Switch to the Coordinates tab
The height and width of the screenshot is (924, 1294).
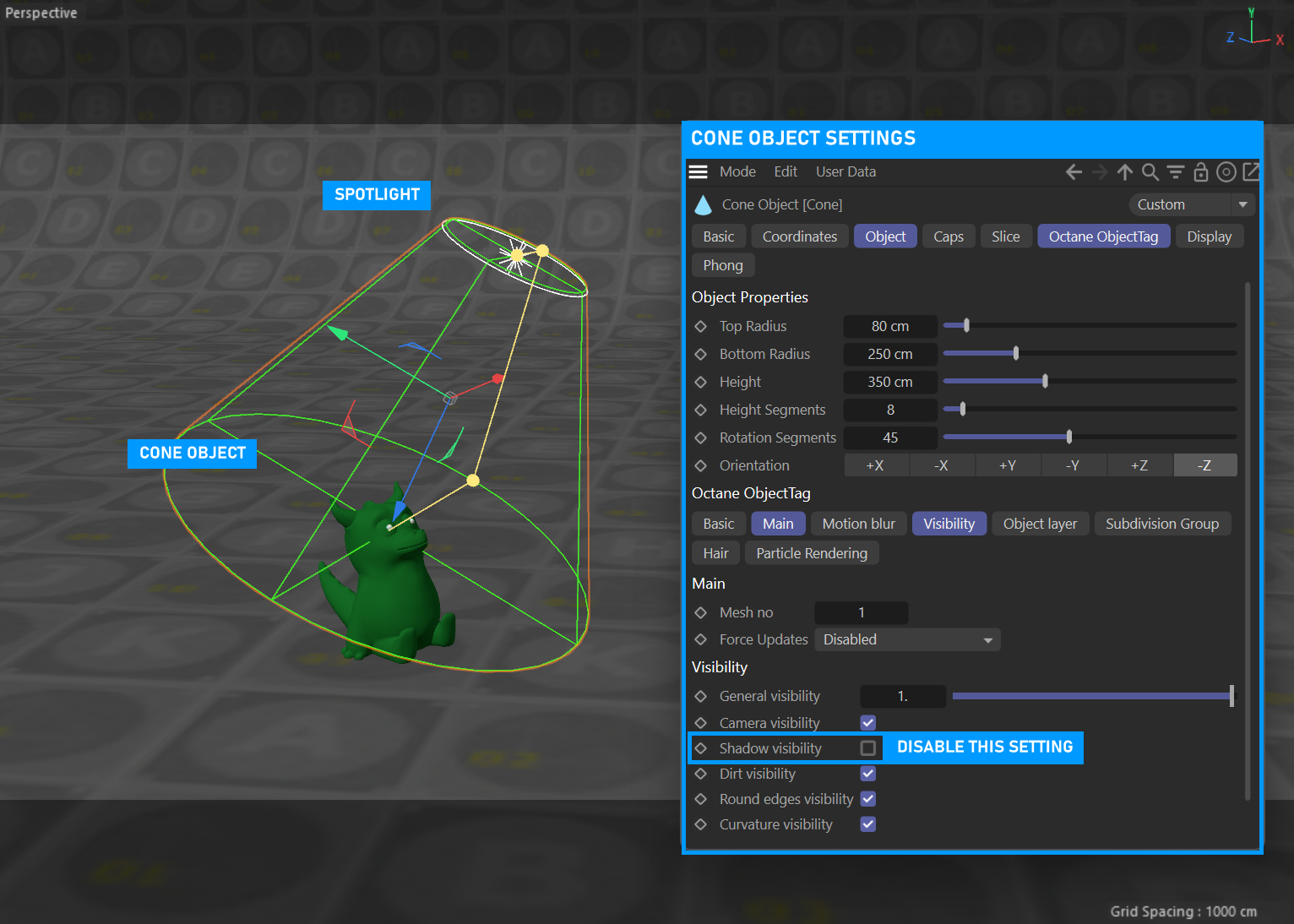pyautogui.click(x=799, y=236)
